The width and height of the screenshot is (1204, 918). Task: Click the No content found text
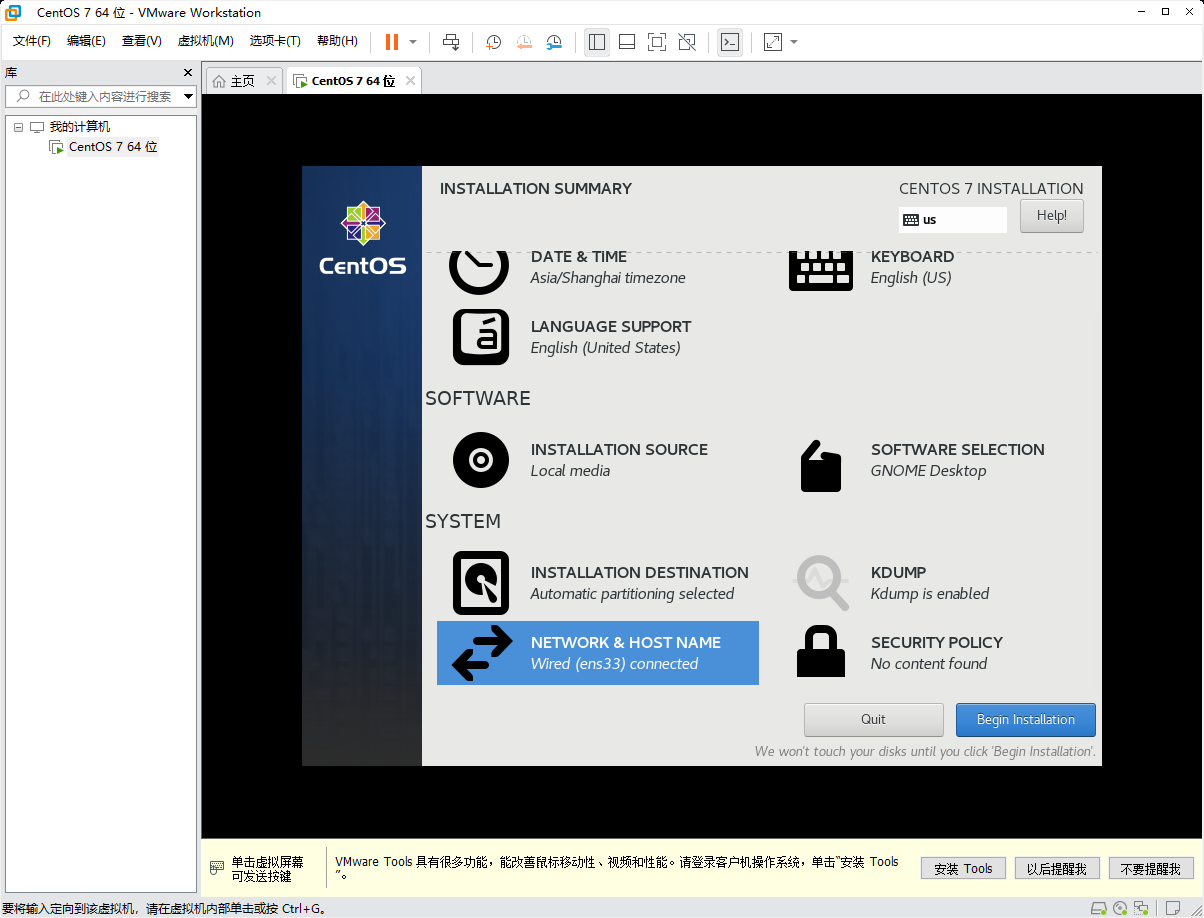tap(929, 664)
